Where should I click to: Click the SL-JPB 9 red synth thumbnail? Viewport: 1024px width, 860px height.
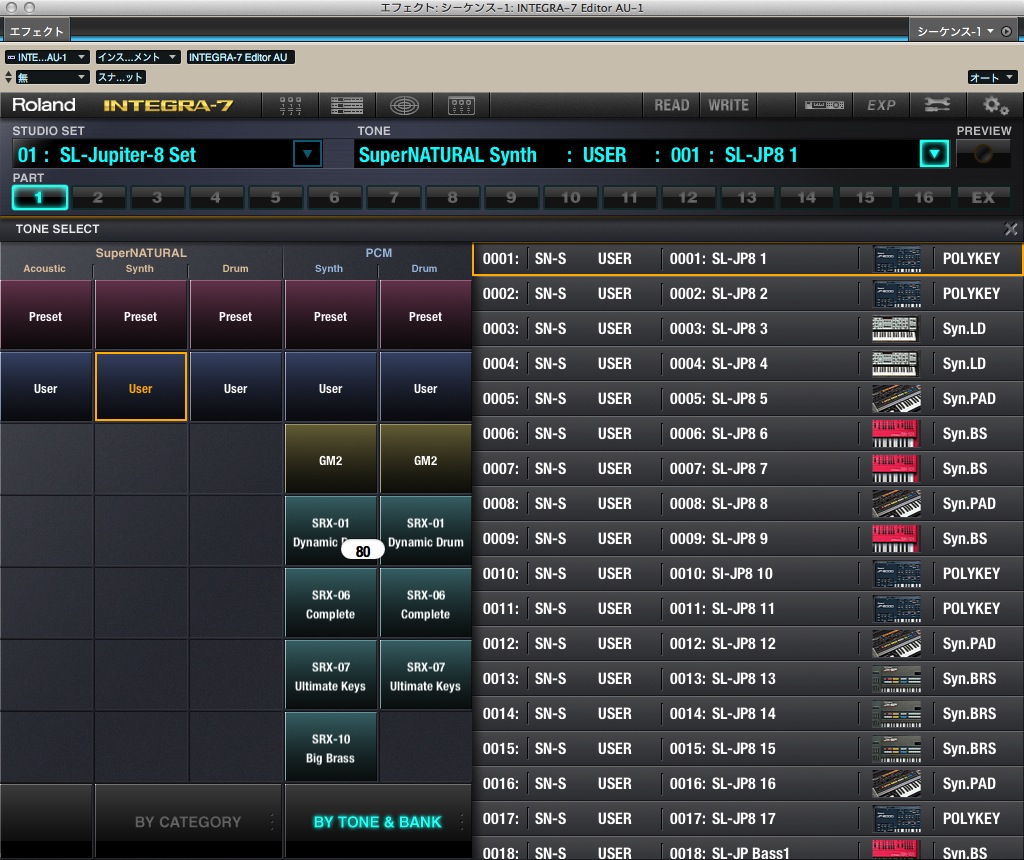tap(897, 539)
